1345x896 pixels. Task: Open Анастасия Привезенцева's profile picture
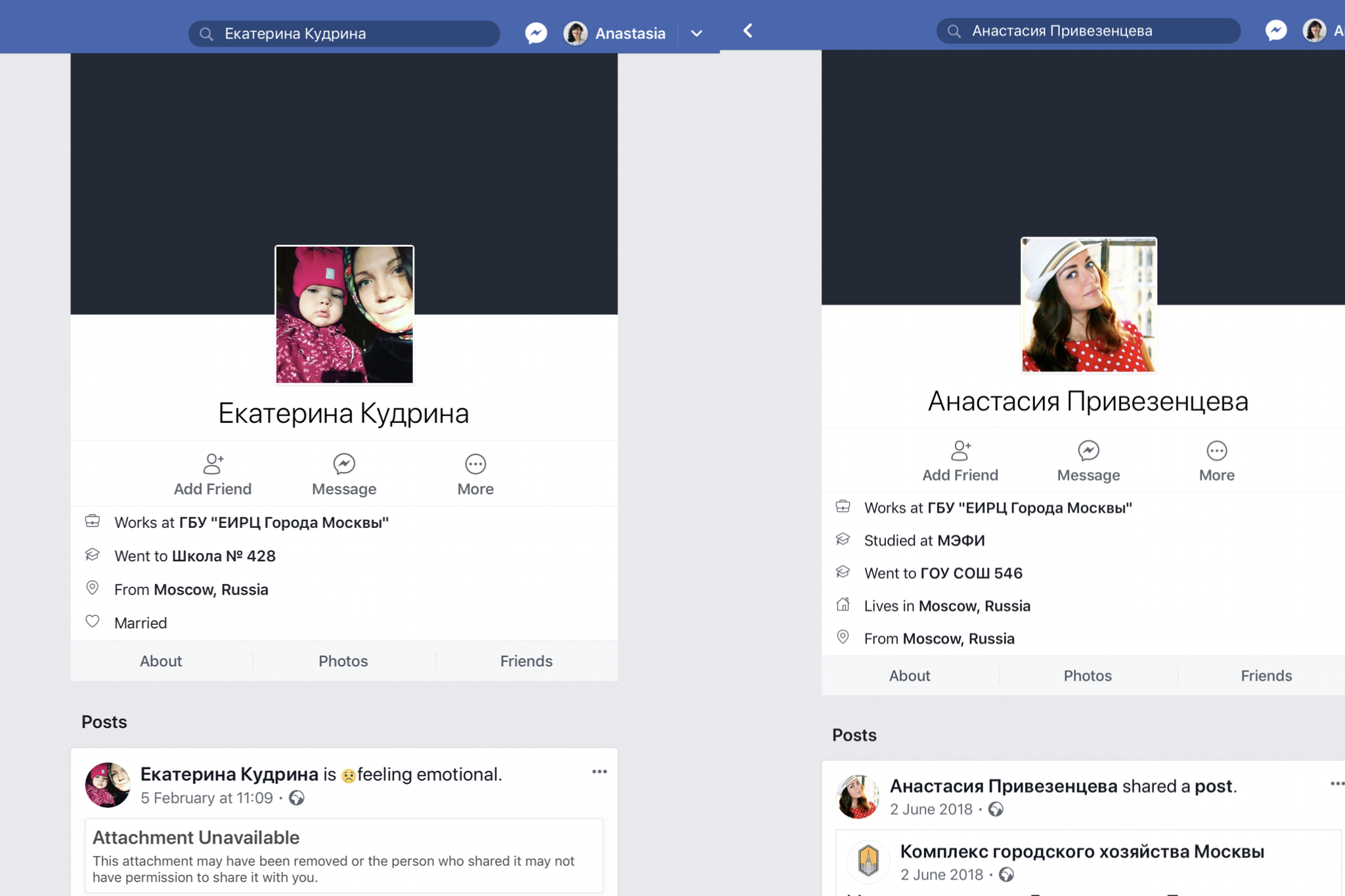pyautogui.click(x=1088, y=305)
